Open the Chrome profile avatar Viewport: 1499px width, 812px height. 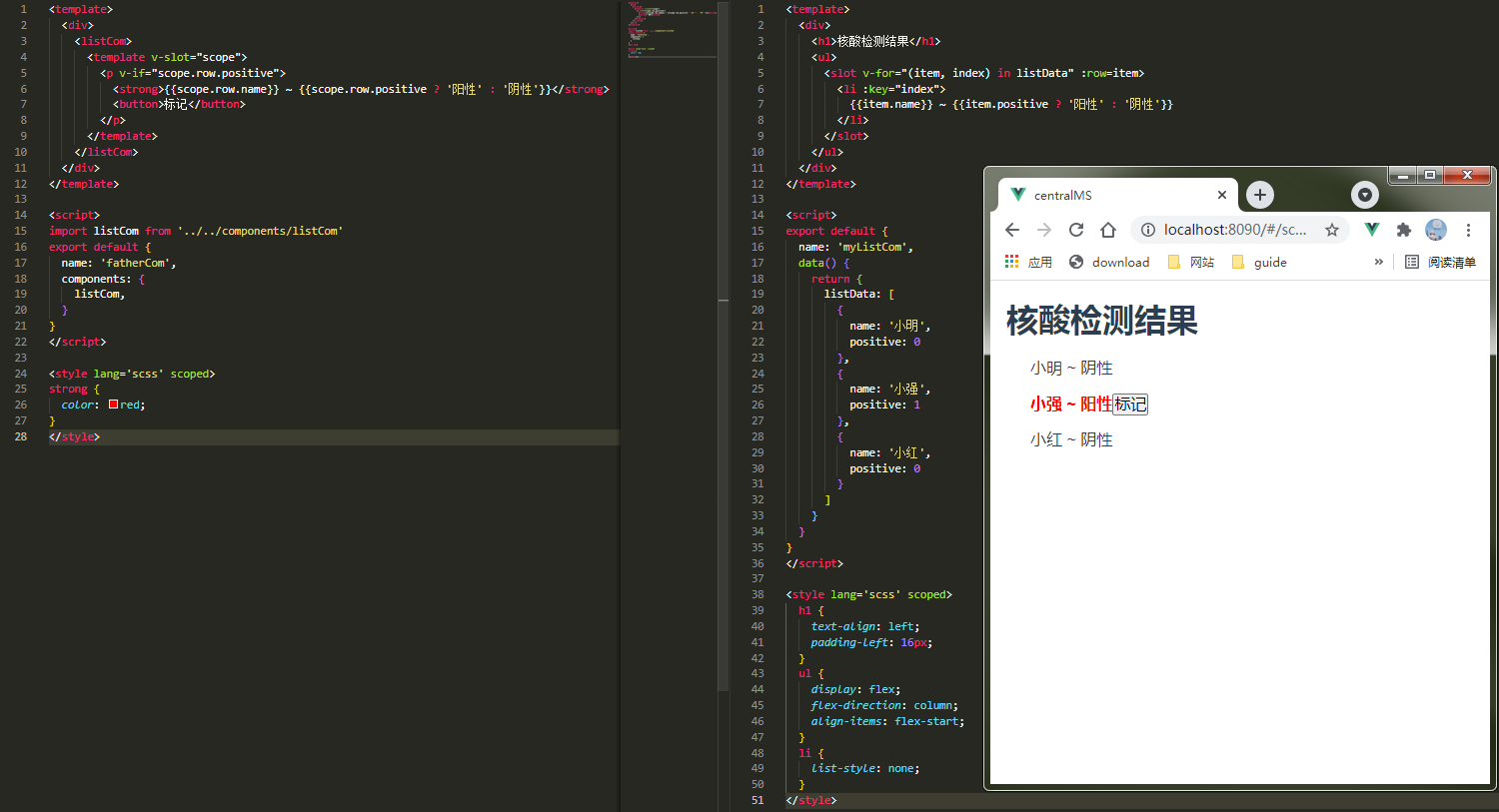[x=1436, y=230]
